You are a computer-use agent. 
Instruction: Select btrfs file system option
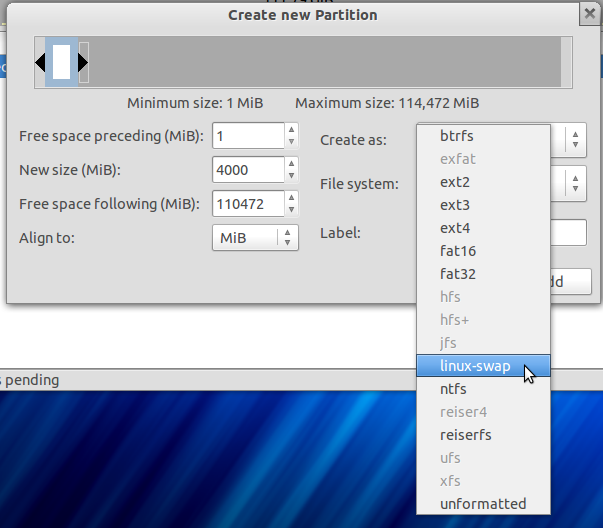click(x=457, y=136)
